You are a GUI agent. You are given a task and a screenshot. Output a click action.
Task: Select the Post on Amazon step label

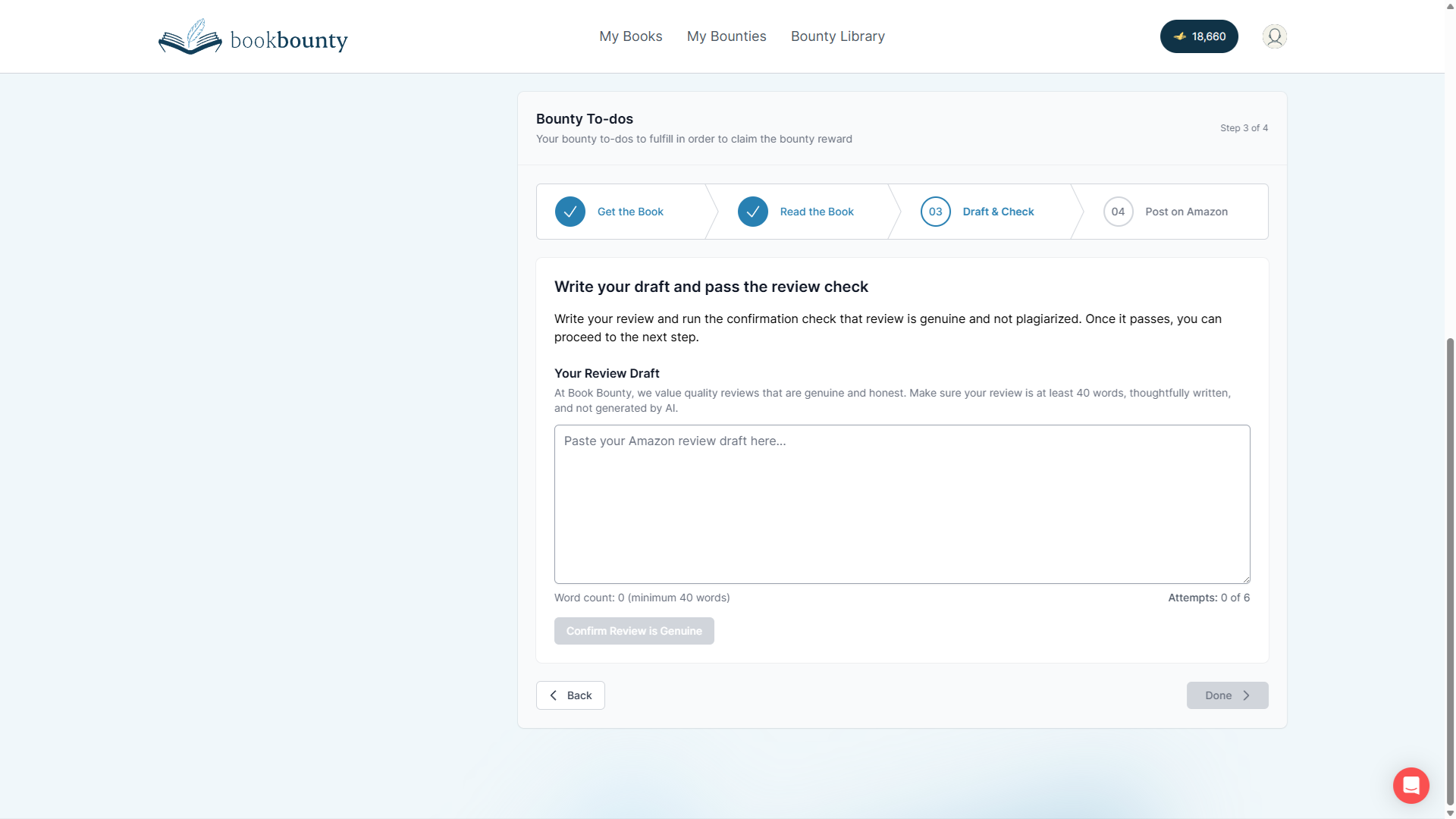tap(1186, 212)
